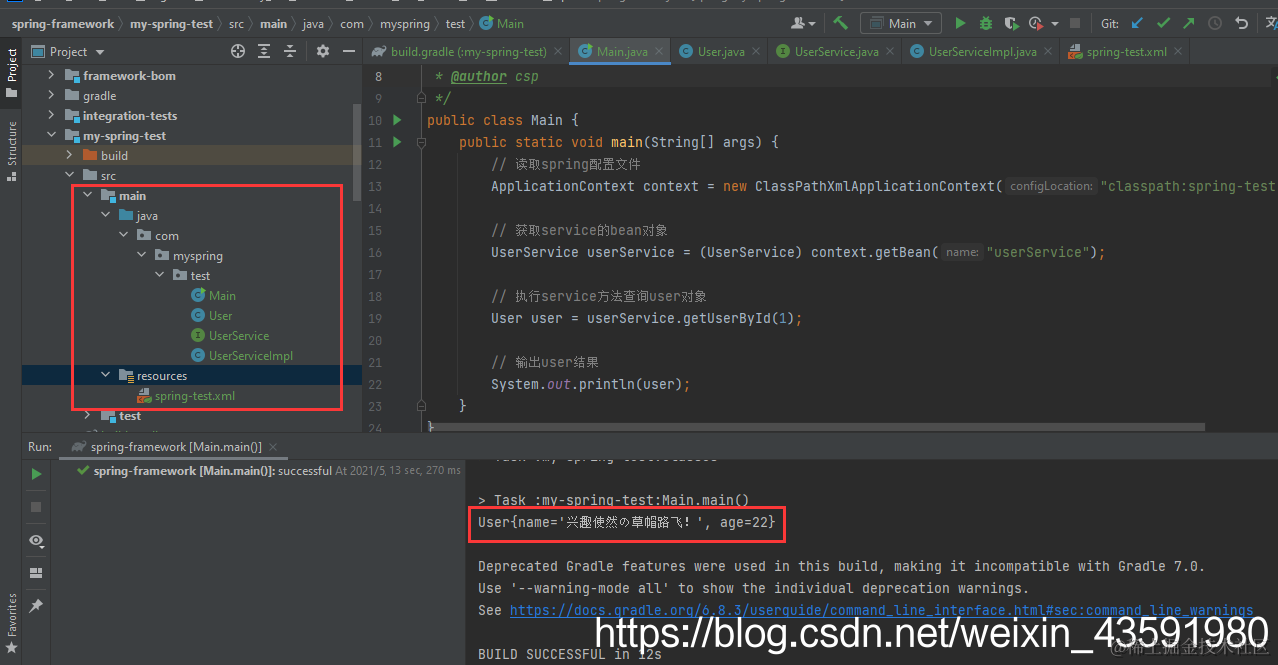Image resolution: width=1278 pixels, height=665 pixels.
Task: Show Git history via the clock icon
Action: coord(1215,23)
